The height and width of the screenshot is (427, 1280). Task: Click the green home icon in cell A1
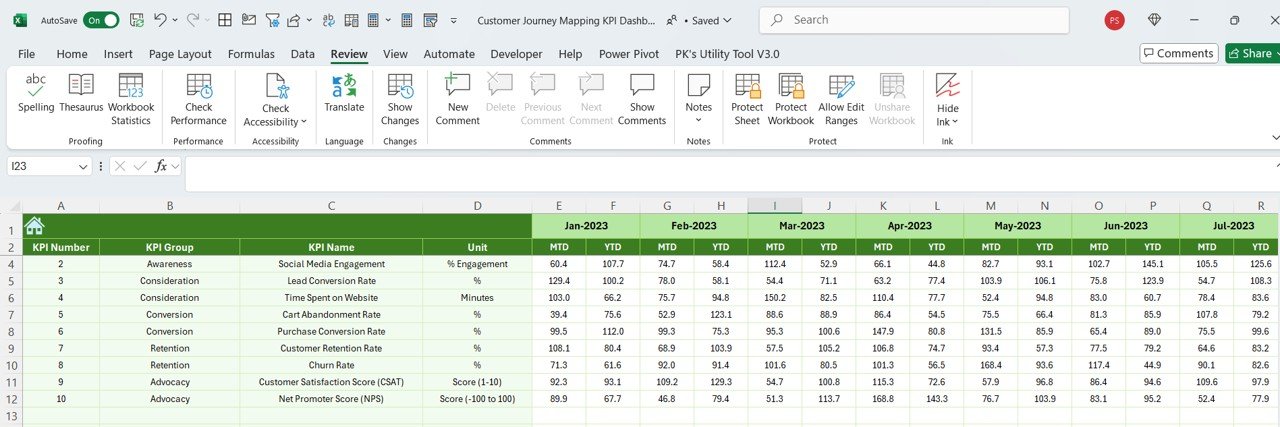[x=34, y=226]
